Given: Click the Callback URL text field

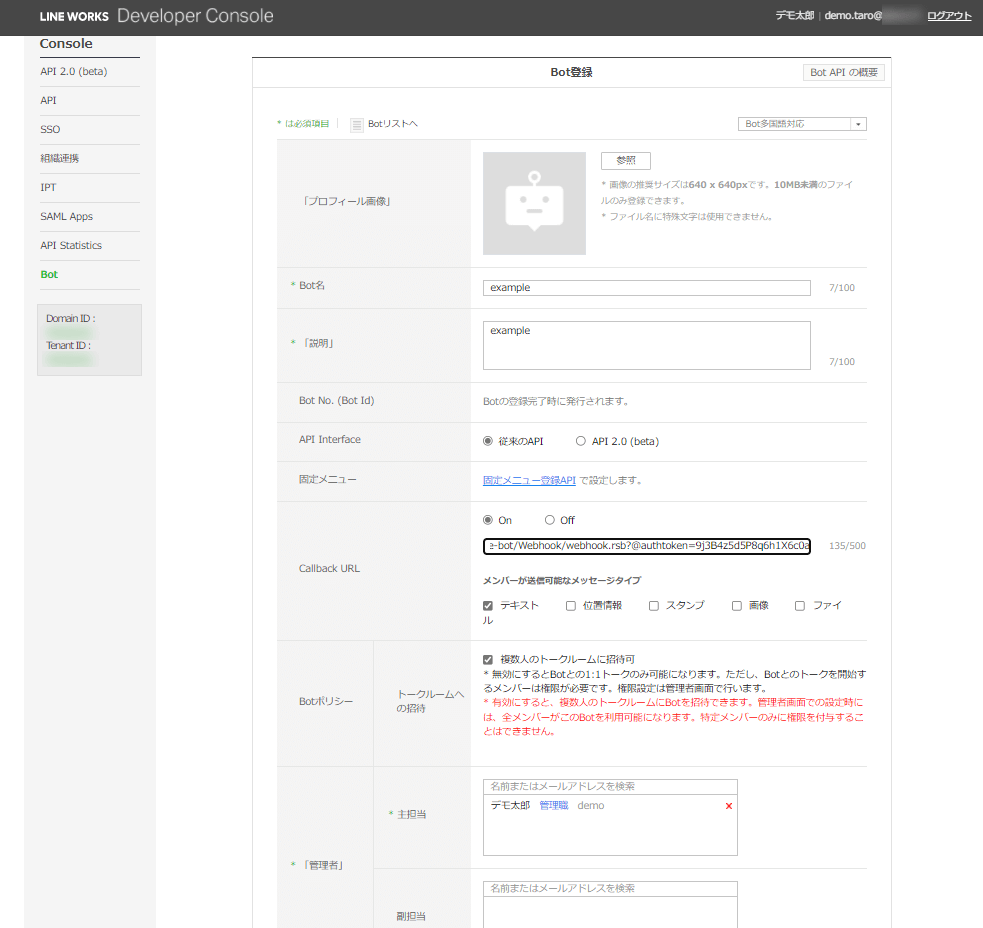Looking at the screenshot, I should click(646, 546).
